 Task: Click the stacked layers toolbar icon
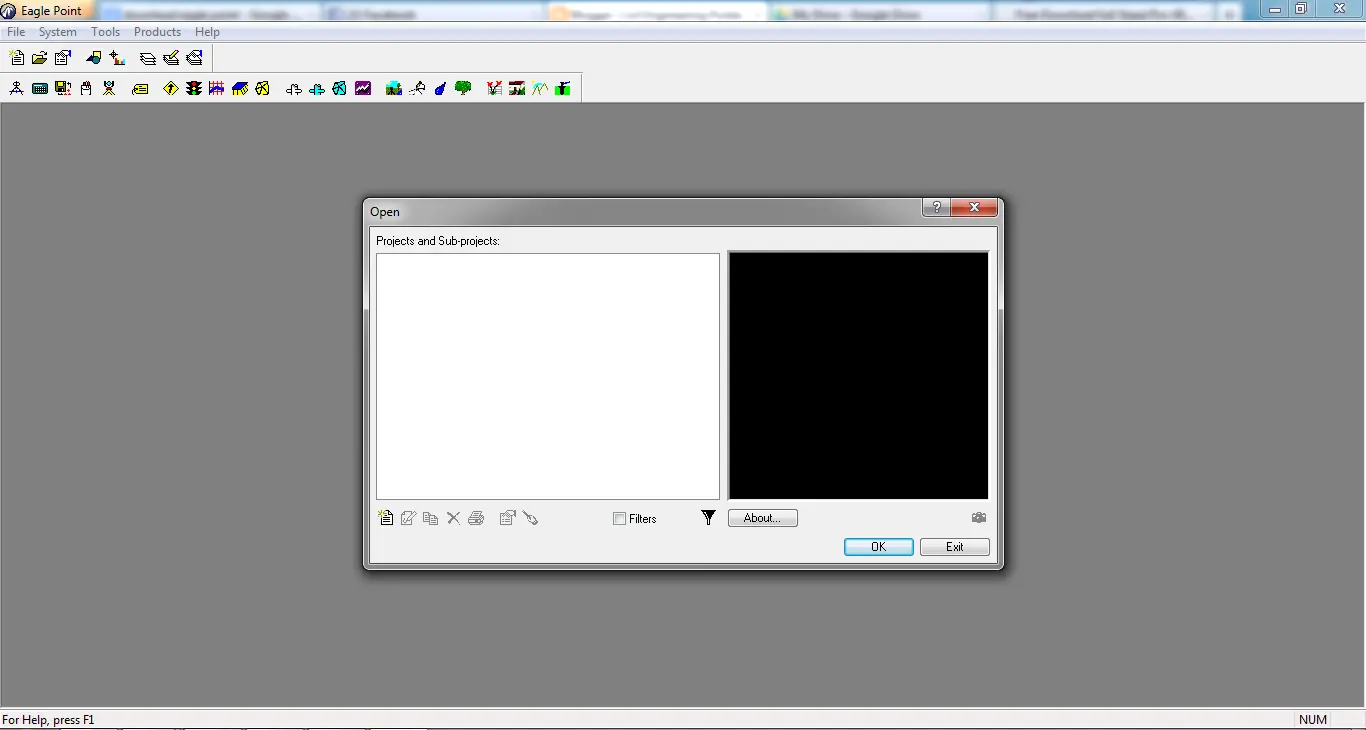pos(148,58)
